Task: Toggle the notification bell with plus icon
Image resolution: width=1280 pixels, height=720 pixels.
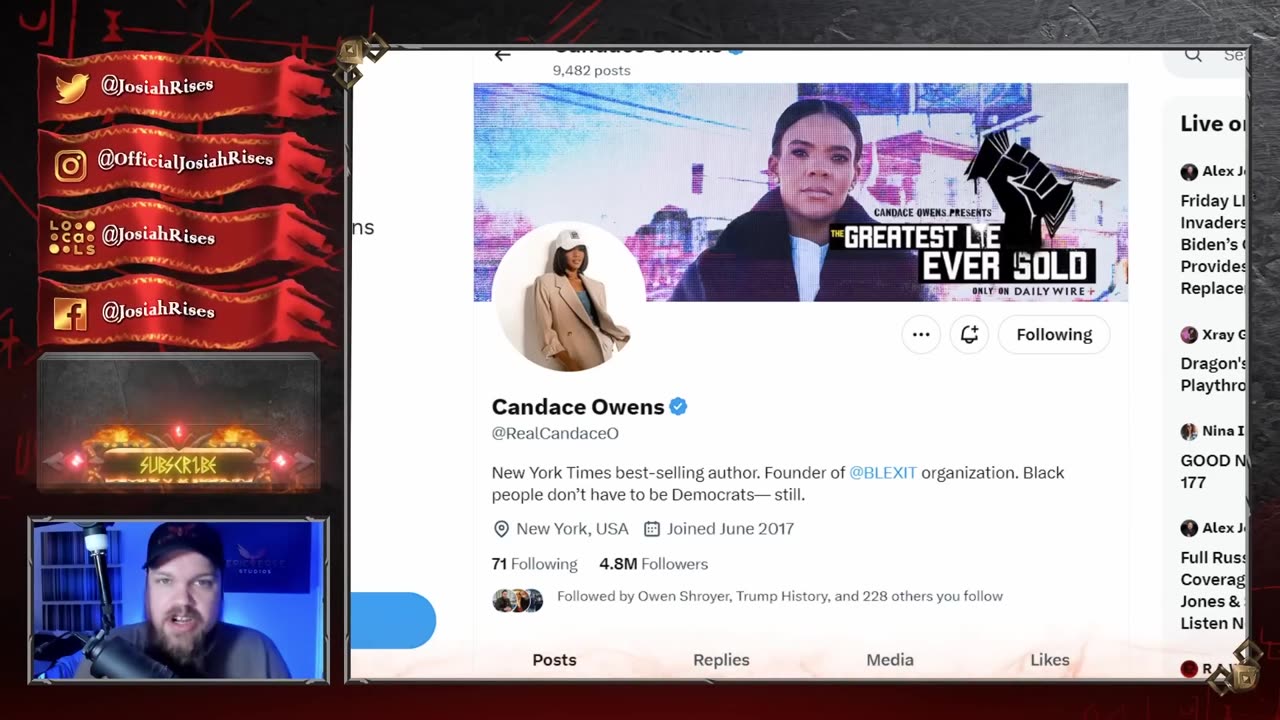Action: click(x=969, y=335)
